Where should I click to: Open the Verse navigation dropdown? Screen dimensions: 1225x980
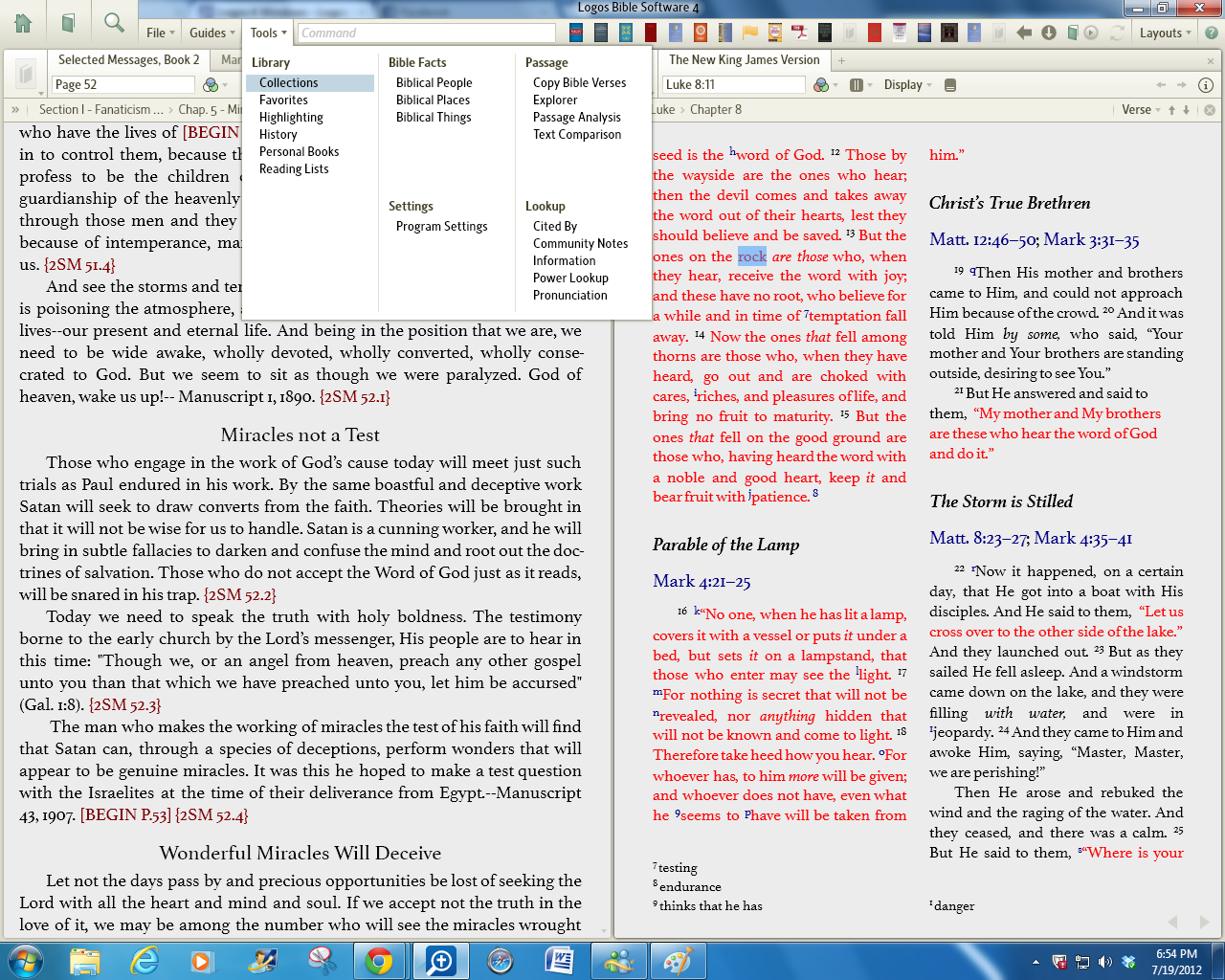[x=1141, y=110]
